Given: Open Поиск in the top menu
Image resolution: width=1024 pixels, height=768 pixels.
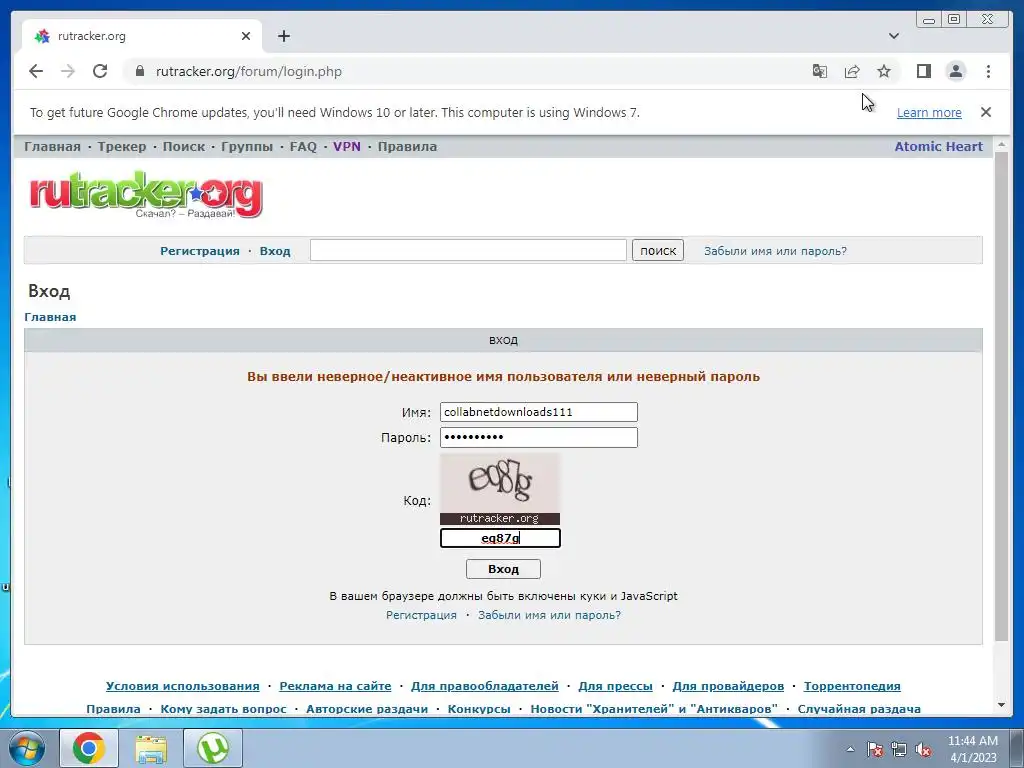Looking at the screenshot, I should click(184, 146).
